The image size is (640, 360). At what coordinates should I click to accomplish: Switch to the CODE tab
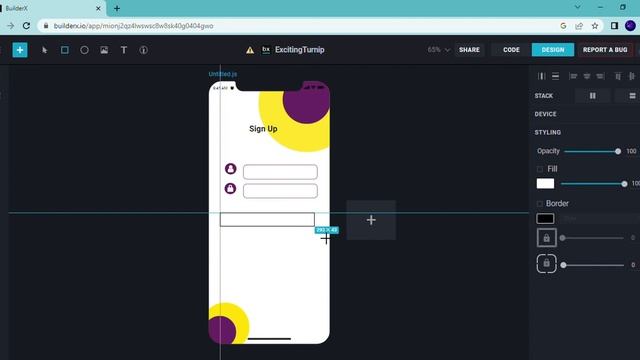[511, 50]
